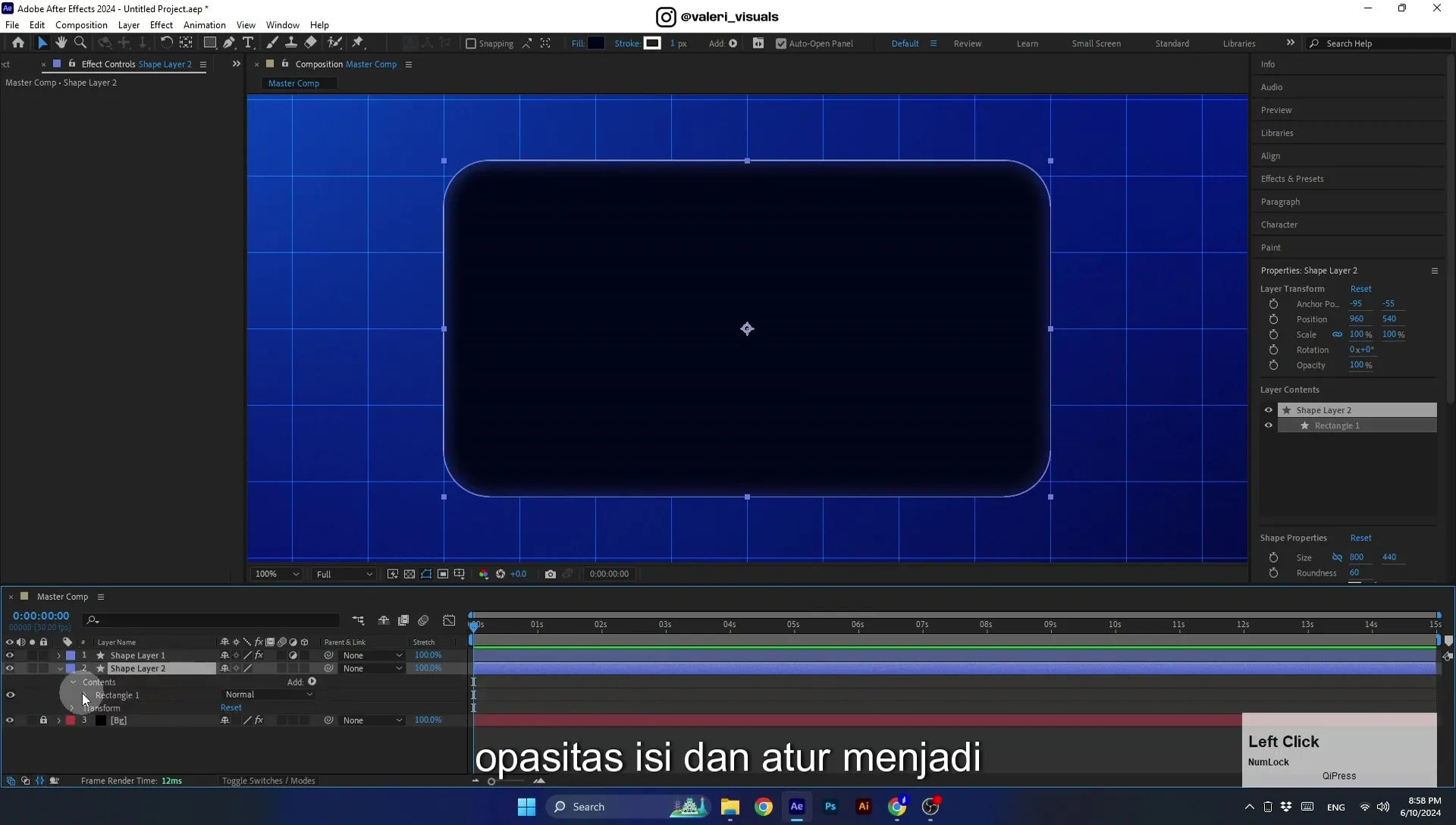1456x825 pixels.
Task: Click Add shape button in Contents row
Action: 312,682
